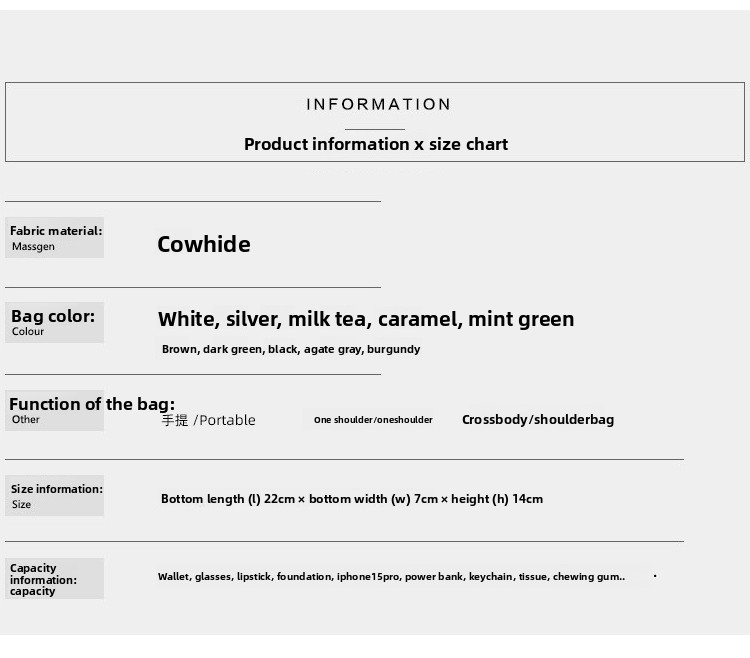This screenshot has height=658, width=750.
Task: Click the Fabric material label box
Action: (x=55, y=238)
